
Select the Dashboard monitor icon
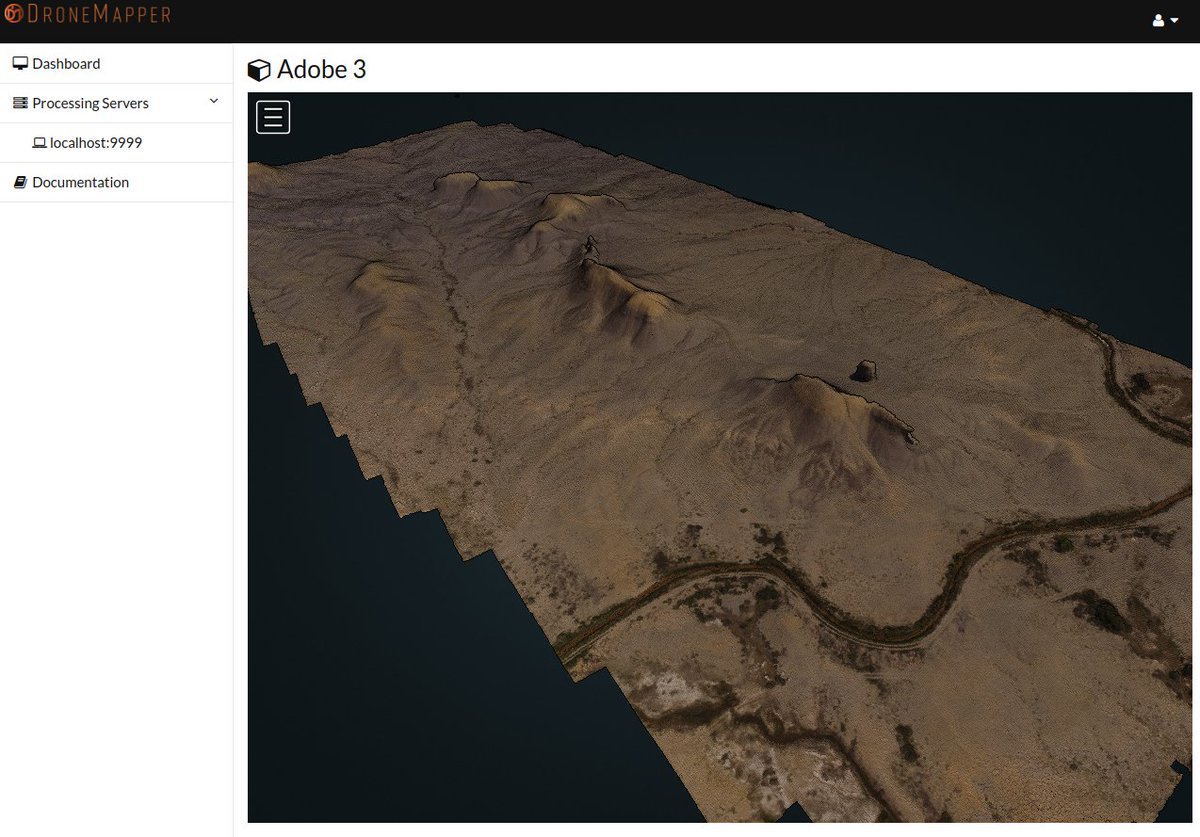pos(20,62)
